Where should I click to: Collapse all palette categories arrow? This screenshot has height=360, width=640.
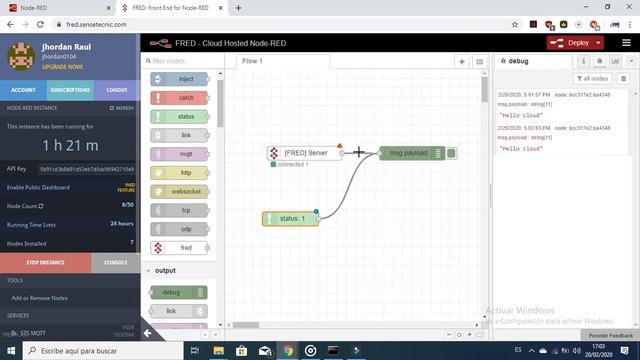coord(205,334)
